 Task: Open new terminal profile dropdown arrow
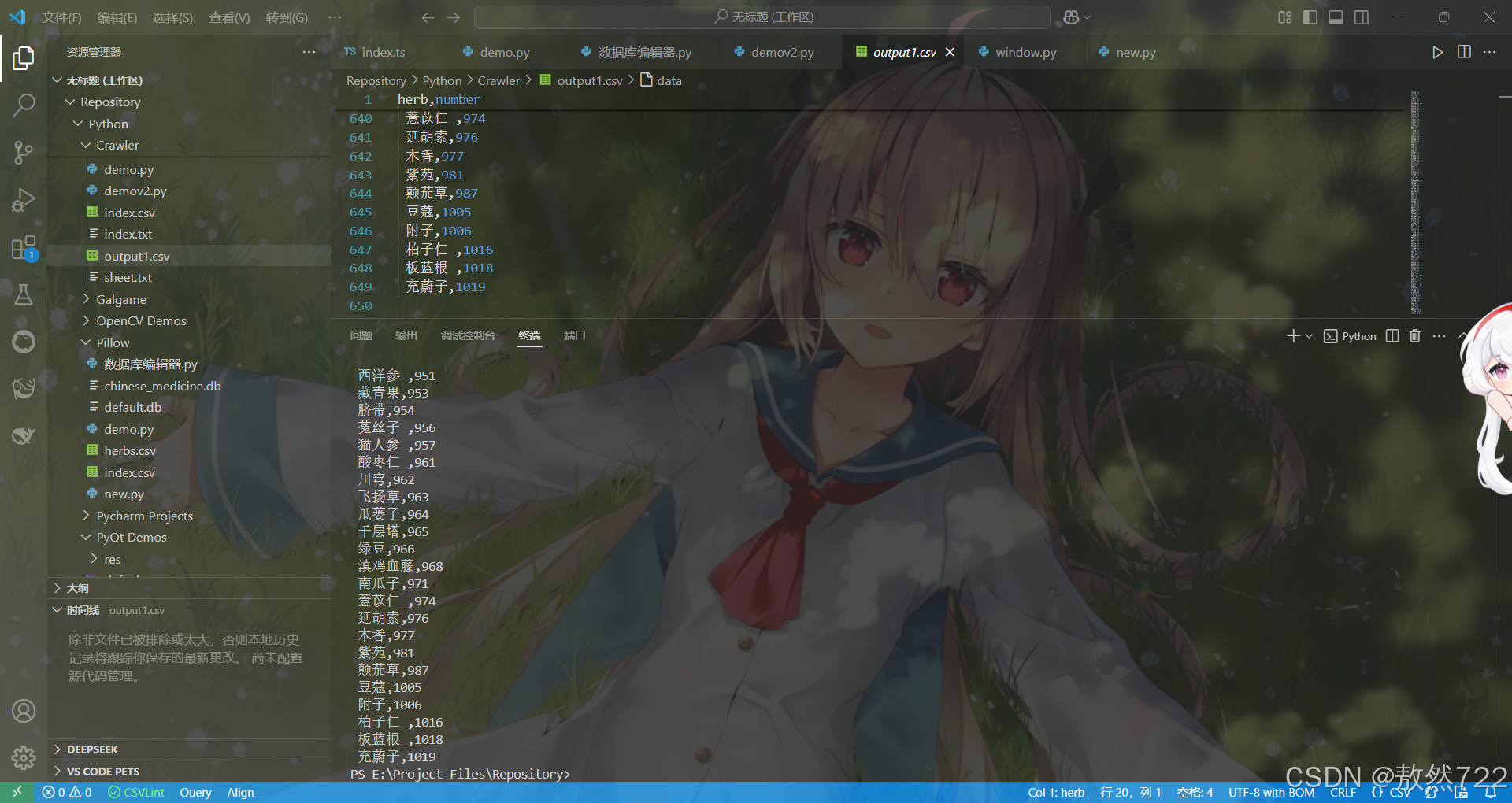pyautogui.click(x=1309, y=336)
